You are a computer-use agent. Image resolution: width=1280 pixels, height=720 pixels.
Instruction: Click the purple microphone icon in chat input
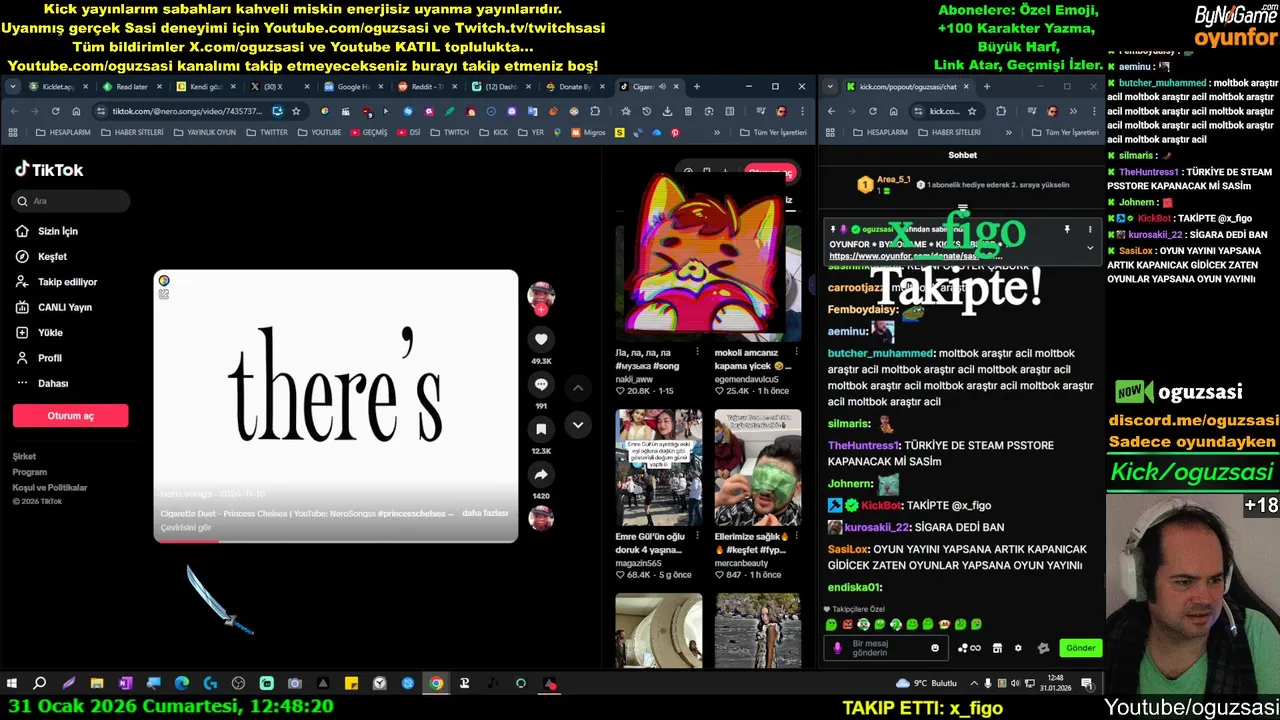coord(837,648)
